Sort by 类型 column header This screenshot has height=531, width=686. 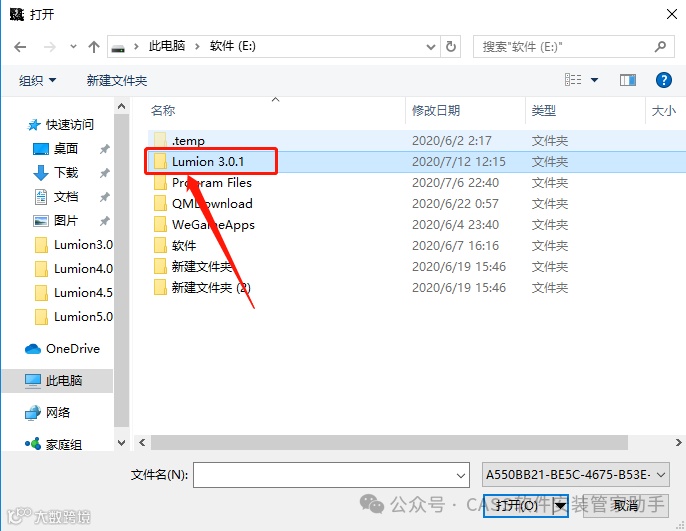[544, 110]
